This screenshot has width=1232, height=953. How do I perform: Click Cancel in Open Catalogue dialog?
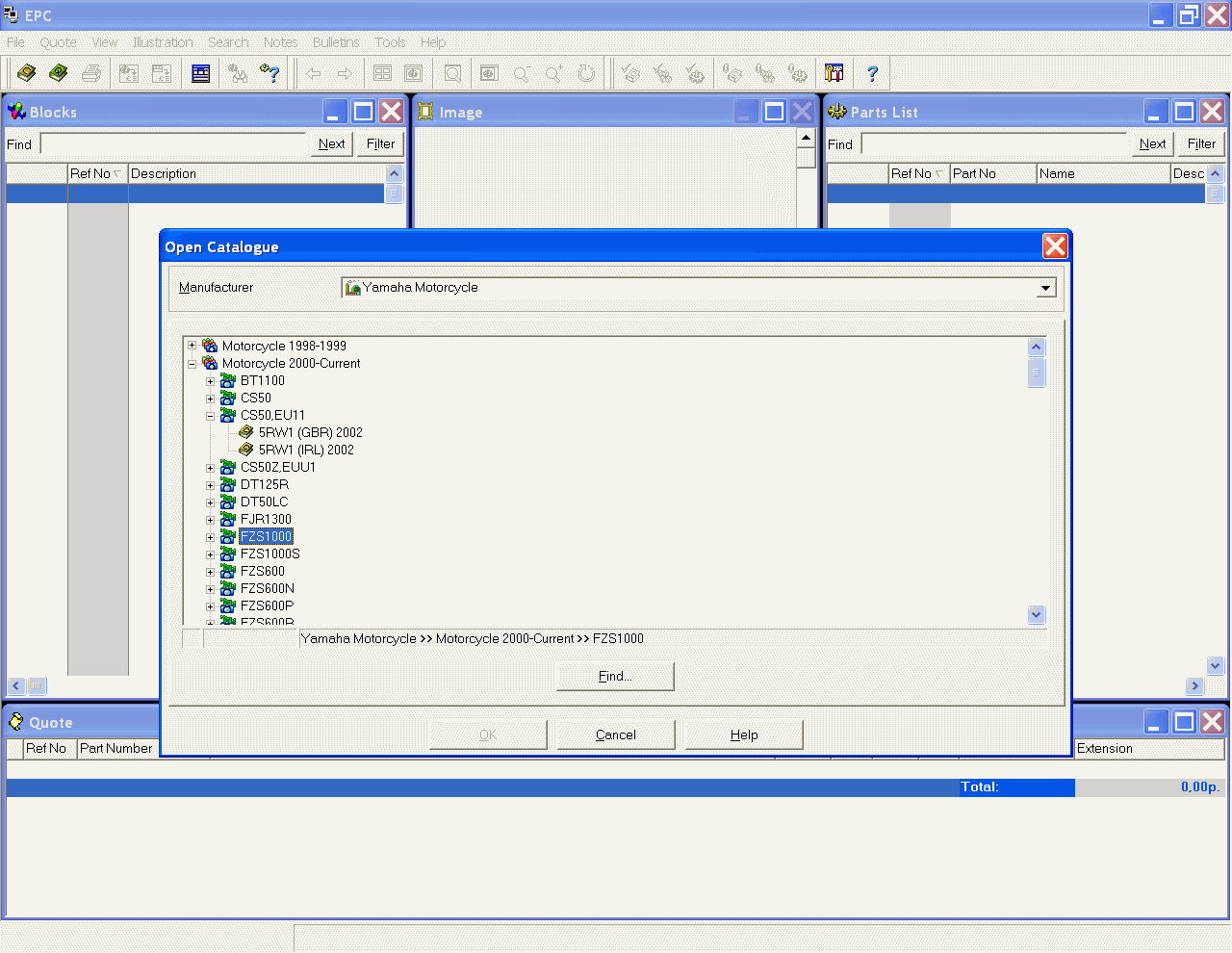pyautogui.click(x=615, y=734)
